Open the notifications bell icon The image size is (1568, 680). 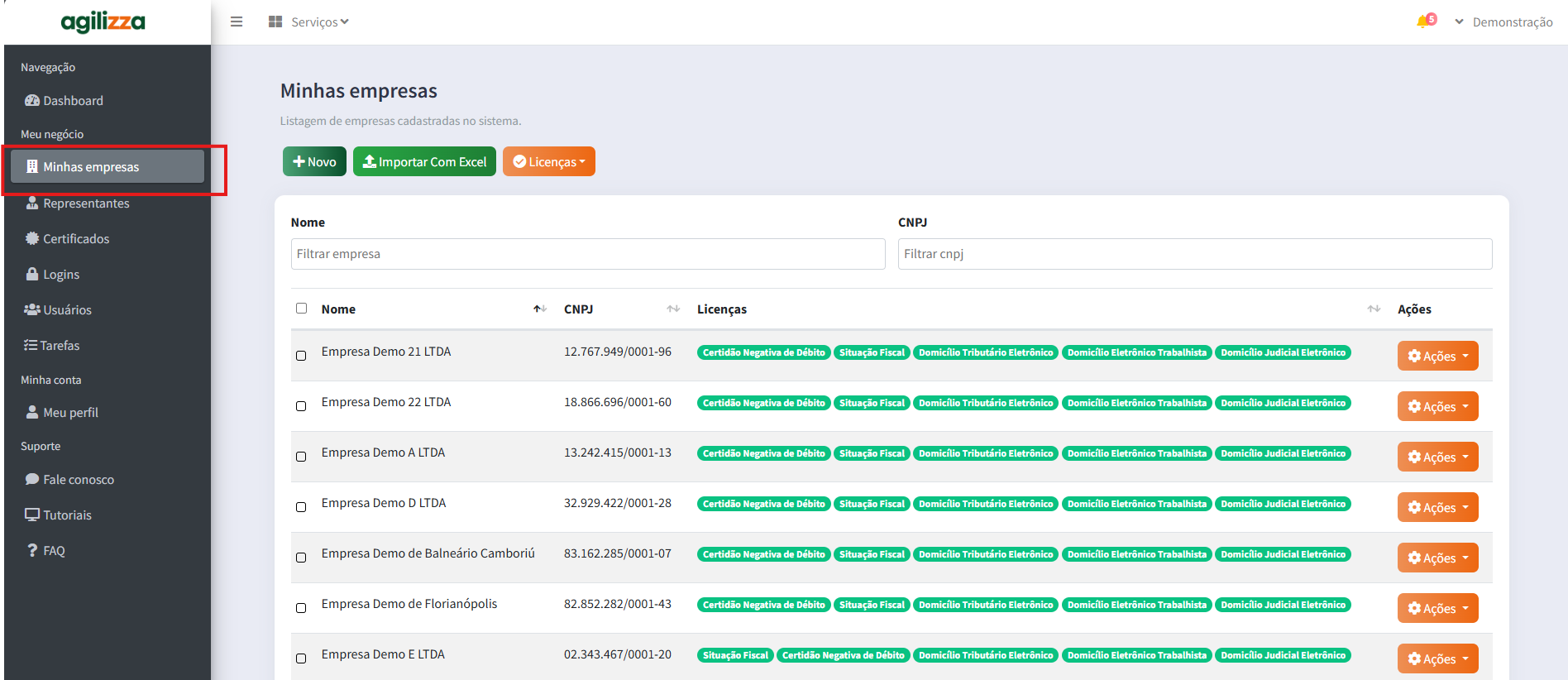1423,22
